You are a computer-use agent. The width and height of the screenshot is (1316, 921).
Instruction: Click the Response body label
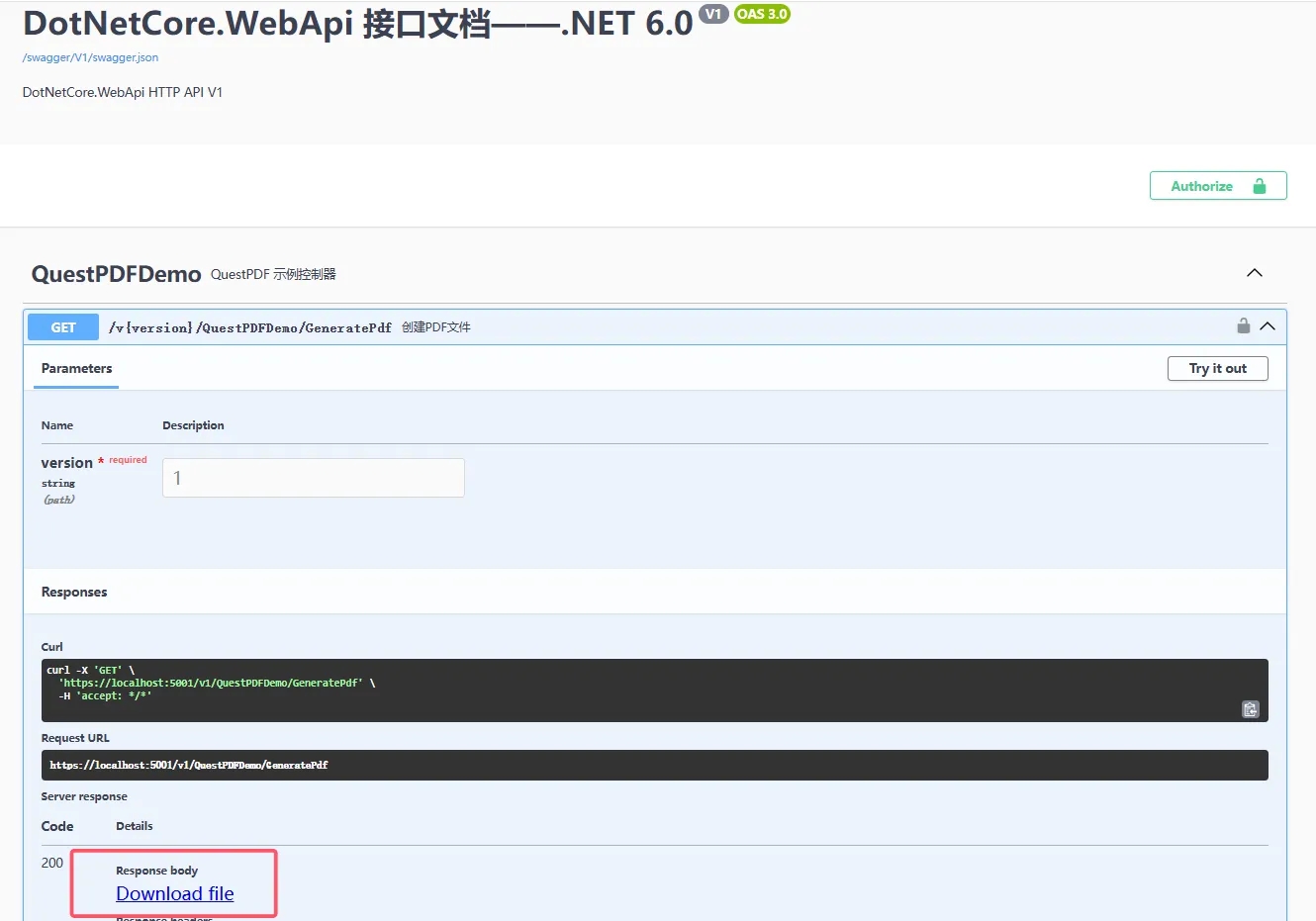pos(156,871)
